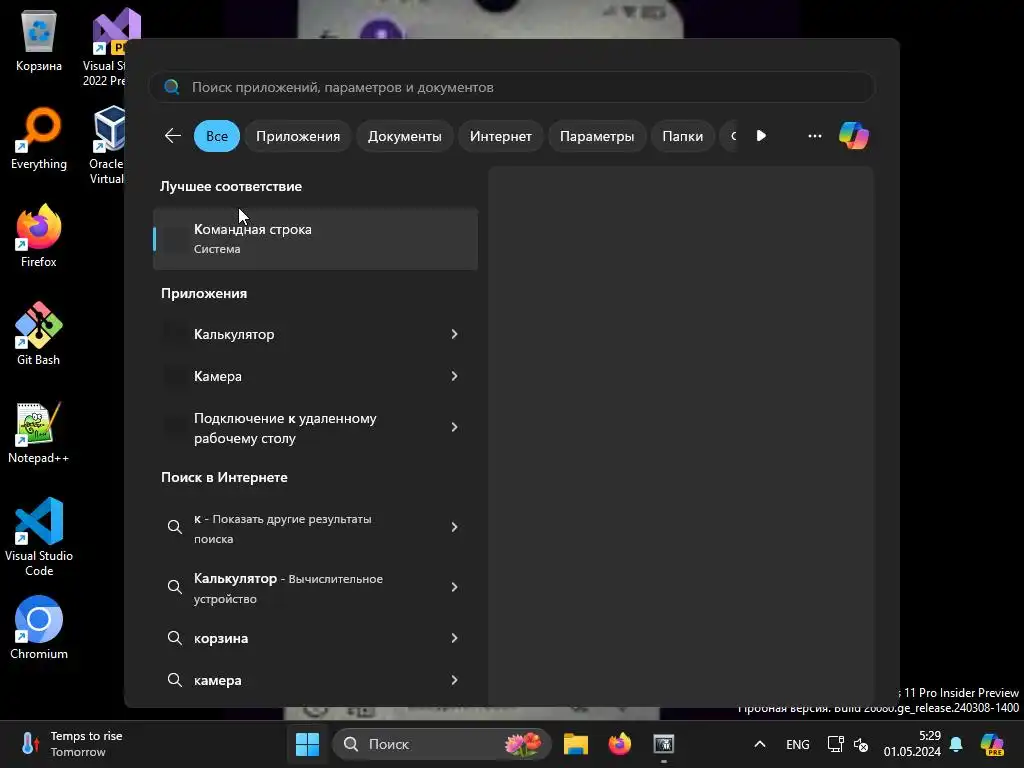
Task: Select the Все filter tab
Action: [x=217, y=136]
